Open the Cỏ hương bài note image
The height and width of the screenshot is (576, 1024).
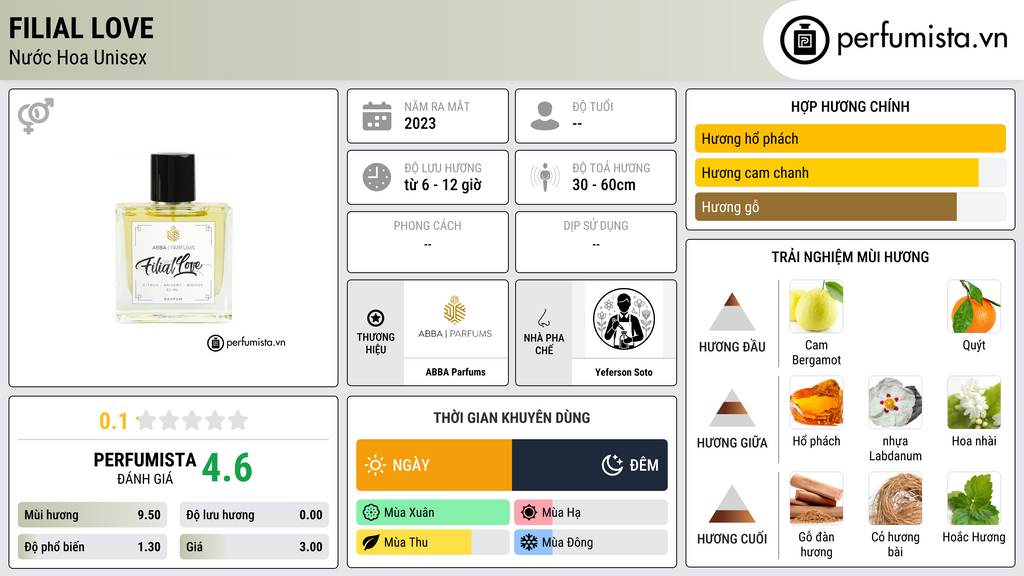[895, 498]
